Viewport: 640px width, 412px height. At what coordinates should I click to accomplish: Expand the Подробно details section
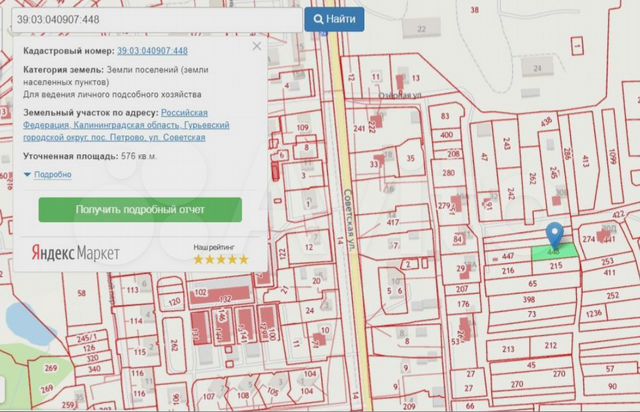[x=48, y=174]
